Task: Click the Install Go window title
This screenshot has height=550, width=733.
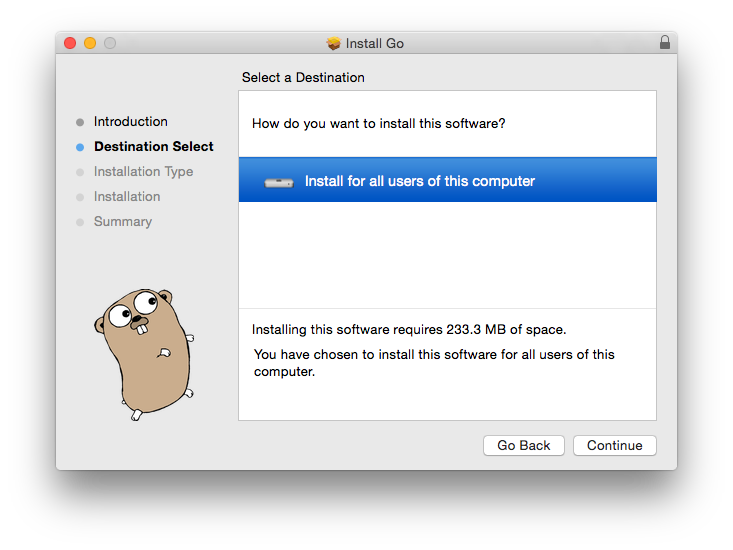Action: coord(374,43)
